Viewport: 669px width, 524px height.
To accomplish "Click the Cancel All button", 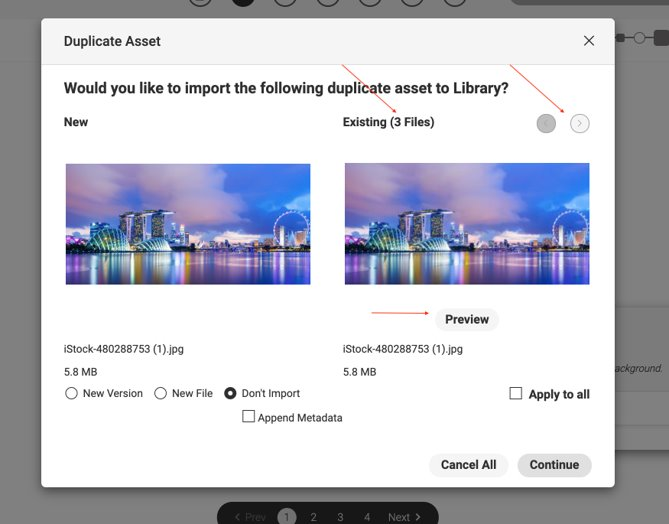I will tap(468, 465).
